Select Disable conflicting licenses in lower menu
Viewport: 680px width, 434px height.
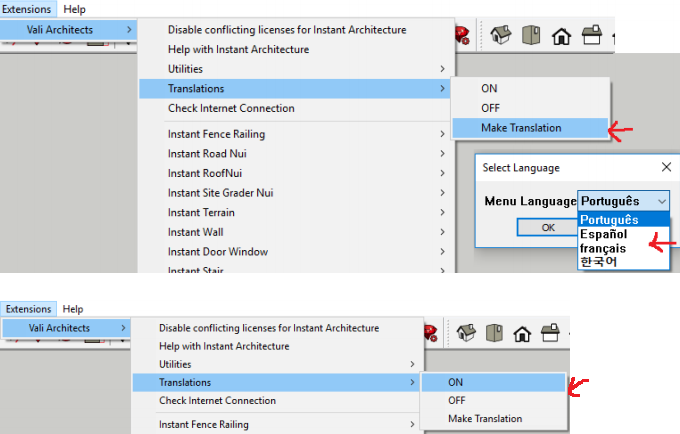click(277, 328)
